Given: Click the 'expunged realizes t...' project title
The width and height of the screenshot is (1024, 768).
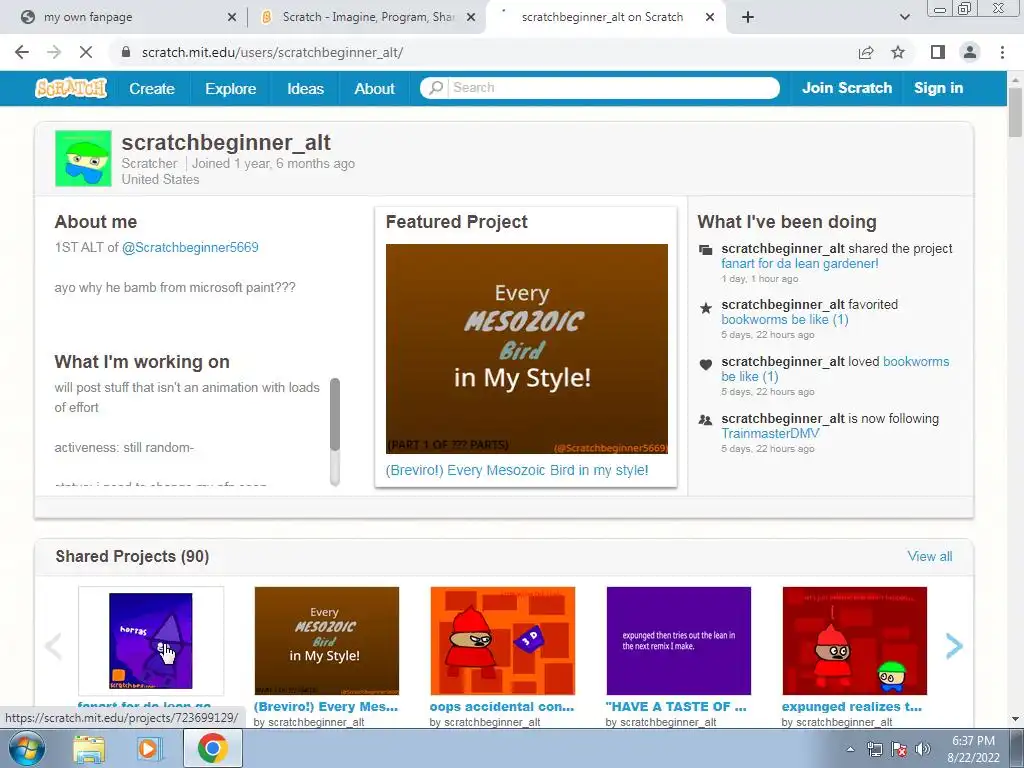Looking at the screenshot, I should click(x=852, y=707).
